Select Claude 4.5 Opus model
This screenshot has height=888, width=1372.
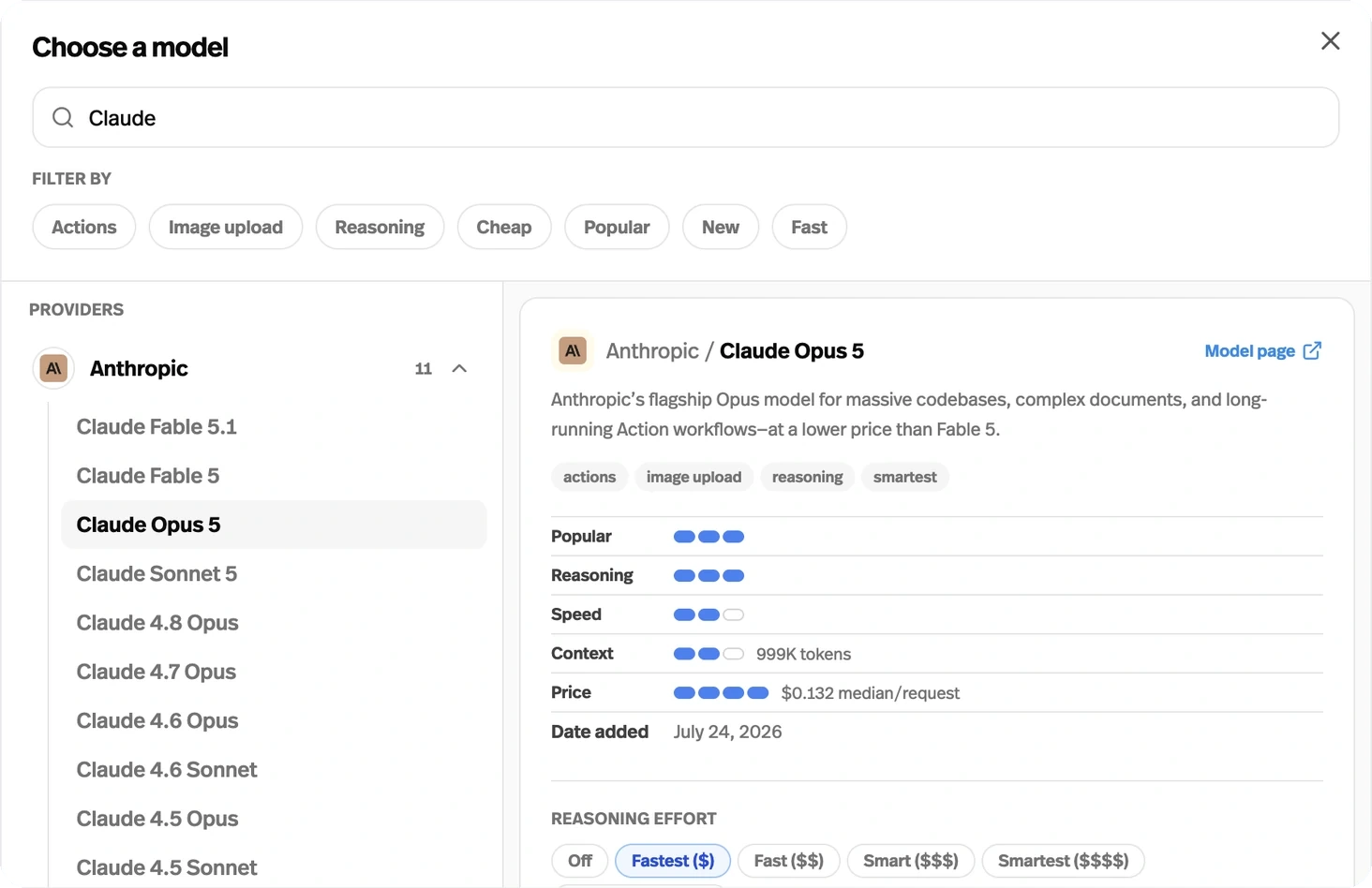point(274,819)
